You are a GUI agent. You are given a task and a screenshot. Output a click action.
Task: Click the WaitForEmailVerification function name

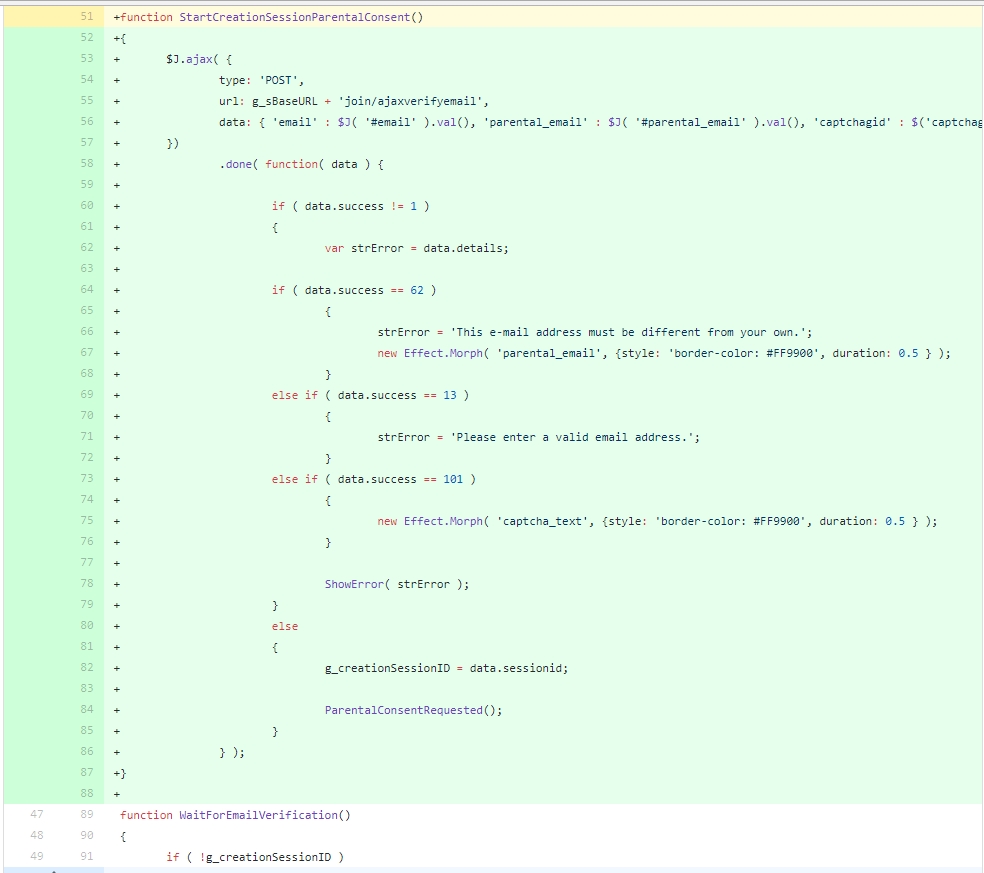pos(259,815)
